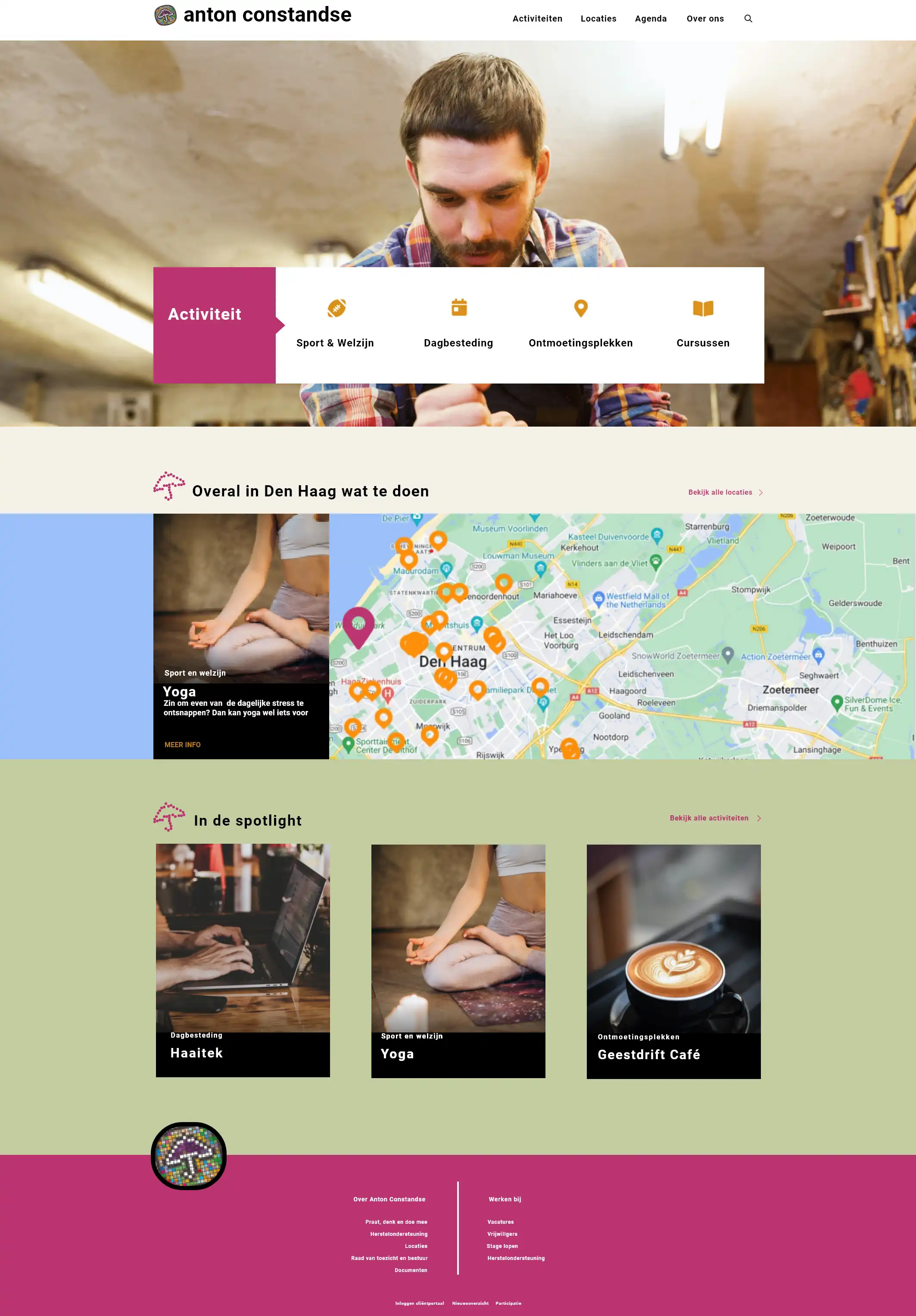Select the Sport & Welzijn football icon
This screenshot has height=1316, width=916.
pyautogui.click(x=336, y=309)
